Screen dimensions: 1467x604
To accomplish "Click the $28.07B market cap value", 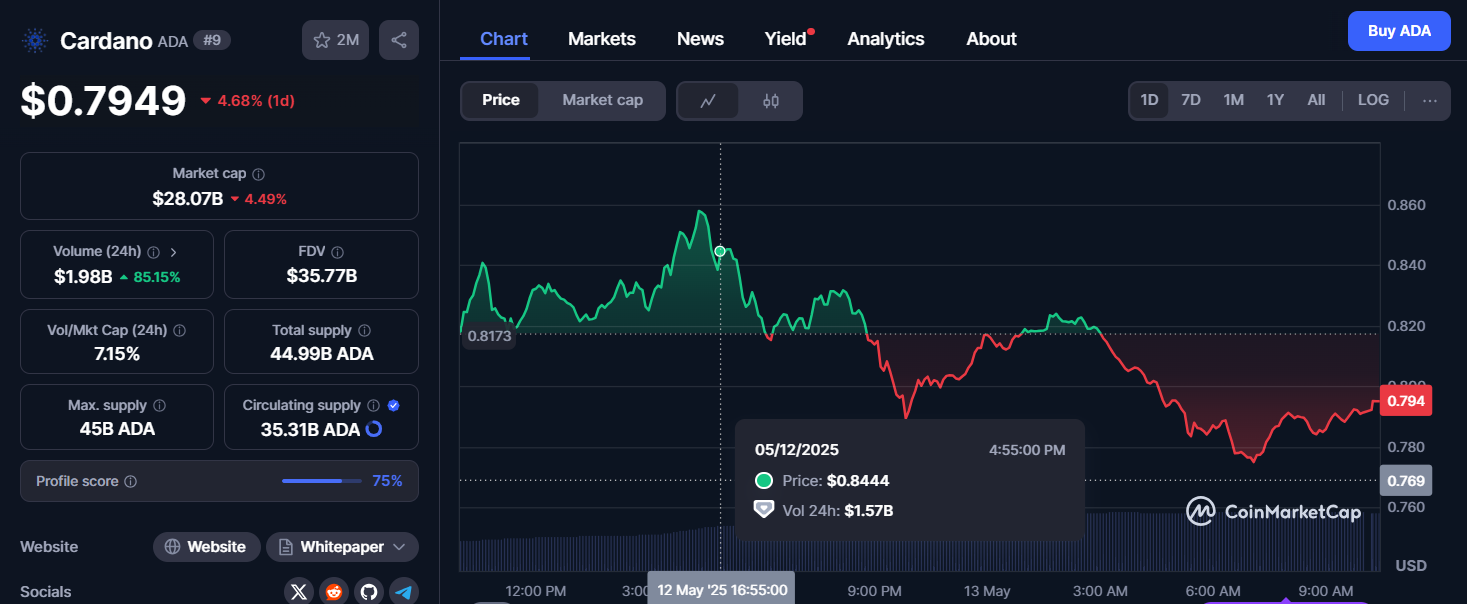I will (x=187, y=198).
